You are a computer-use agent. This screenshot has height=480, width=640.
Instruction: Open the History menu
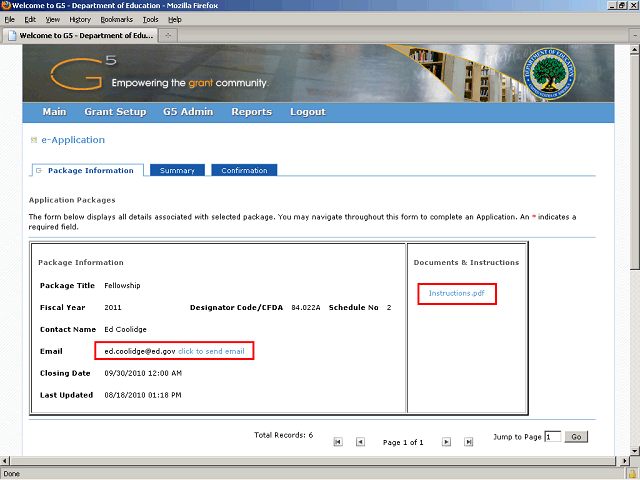coord(80,20)
